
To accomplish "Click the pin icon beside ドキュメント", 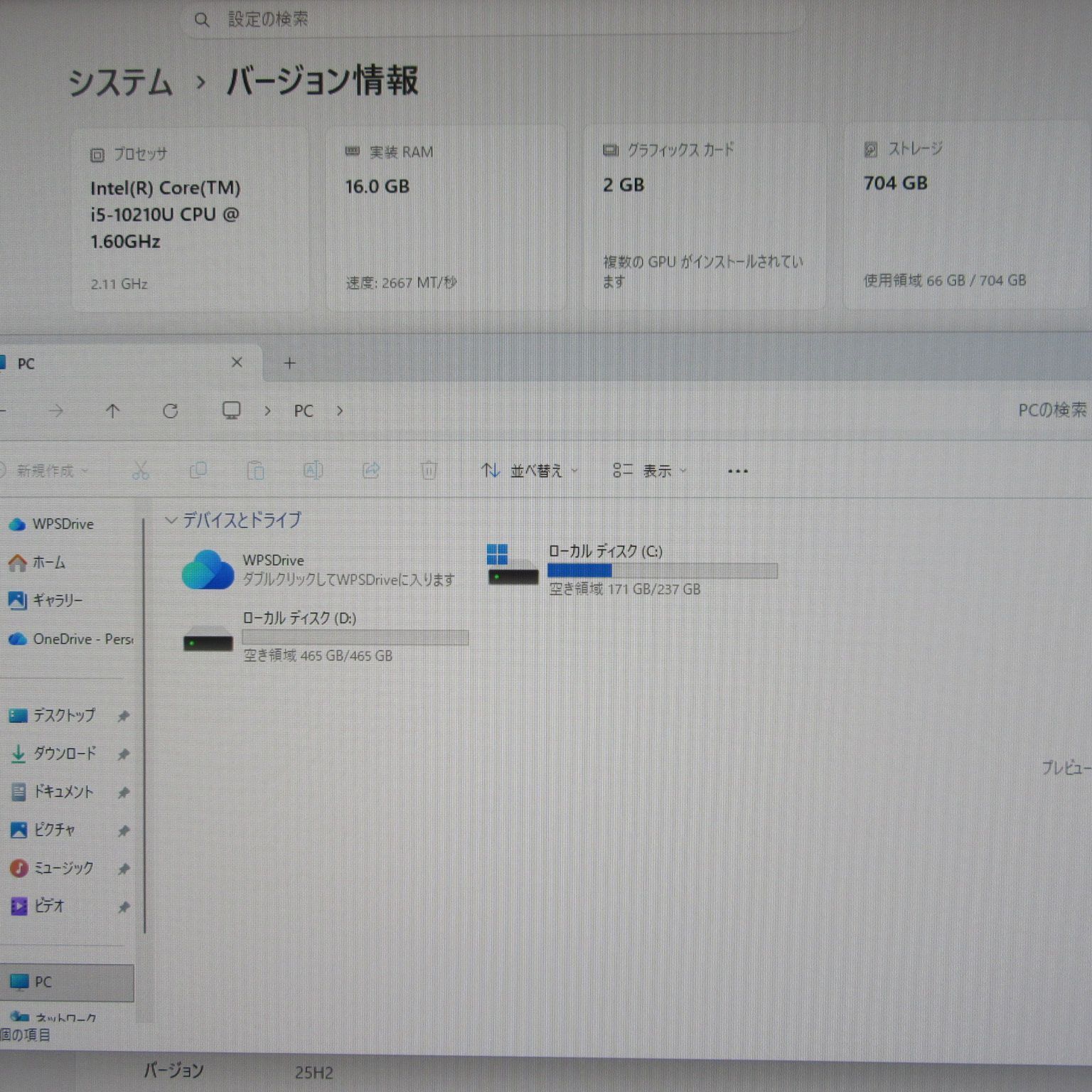I will click(124, 793).
